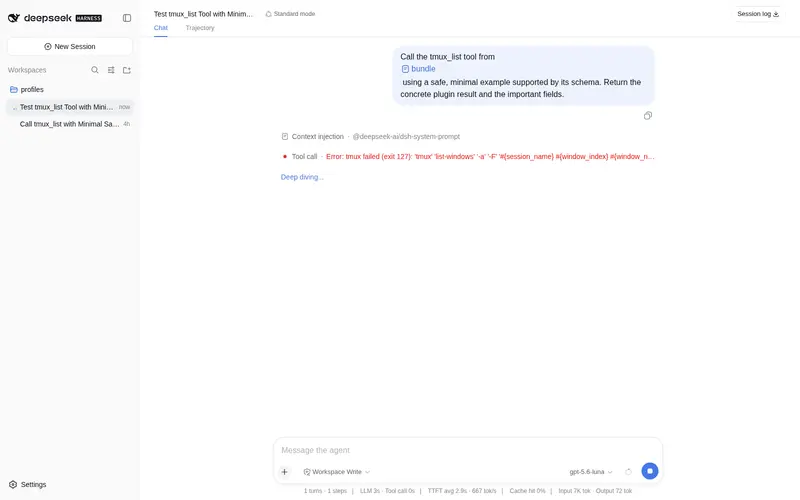
Task: Open Call tmux_list with Minimal session
Action: tap(70, 124)
